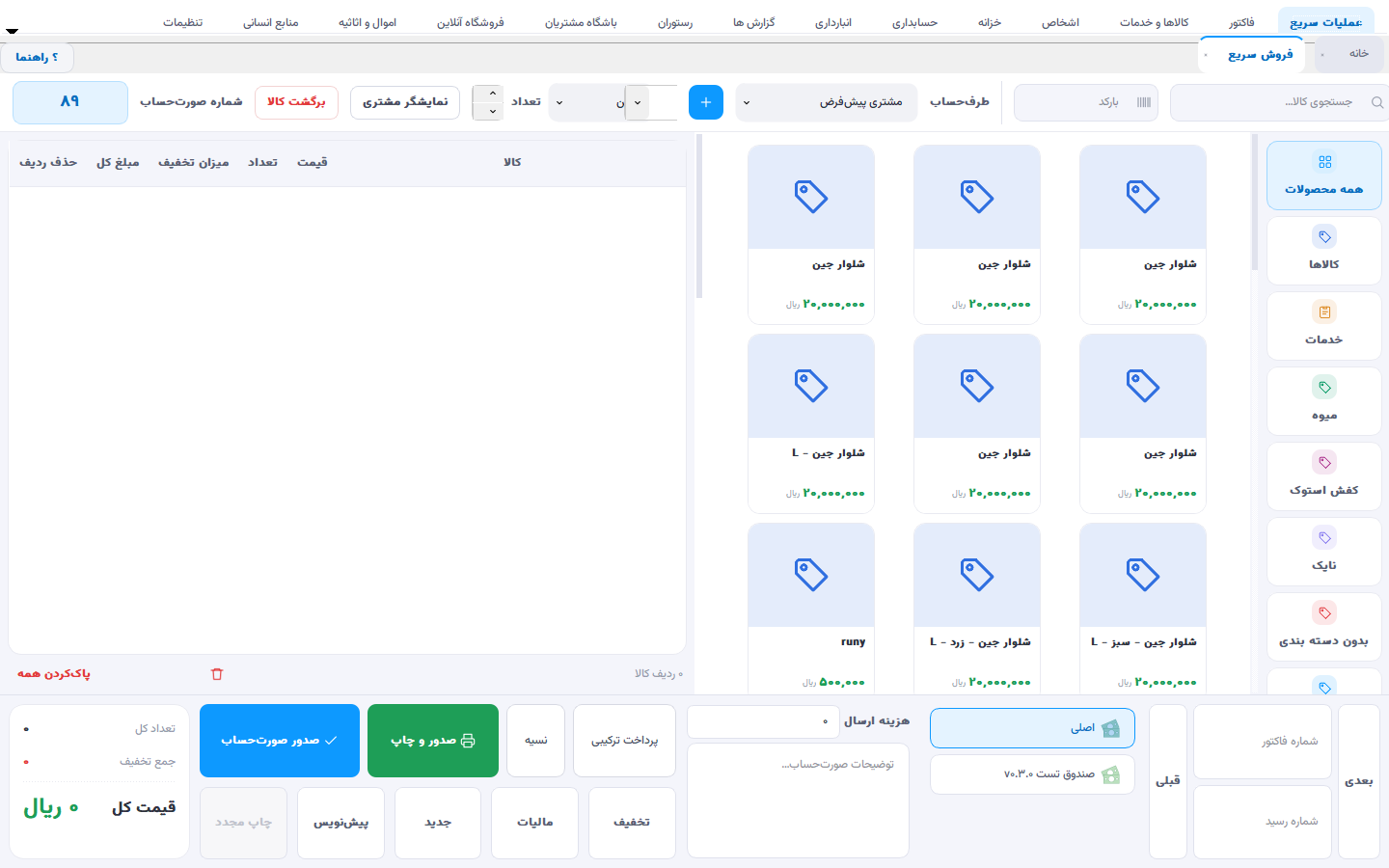Select the اصلی cash register option
This screenshot has height=868, width=1389.
coord(1032,728)
